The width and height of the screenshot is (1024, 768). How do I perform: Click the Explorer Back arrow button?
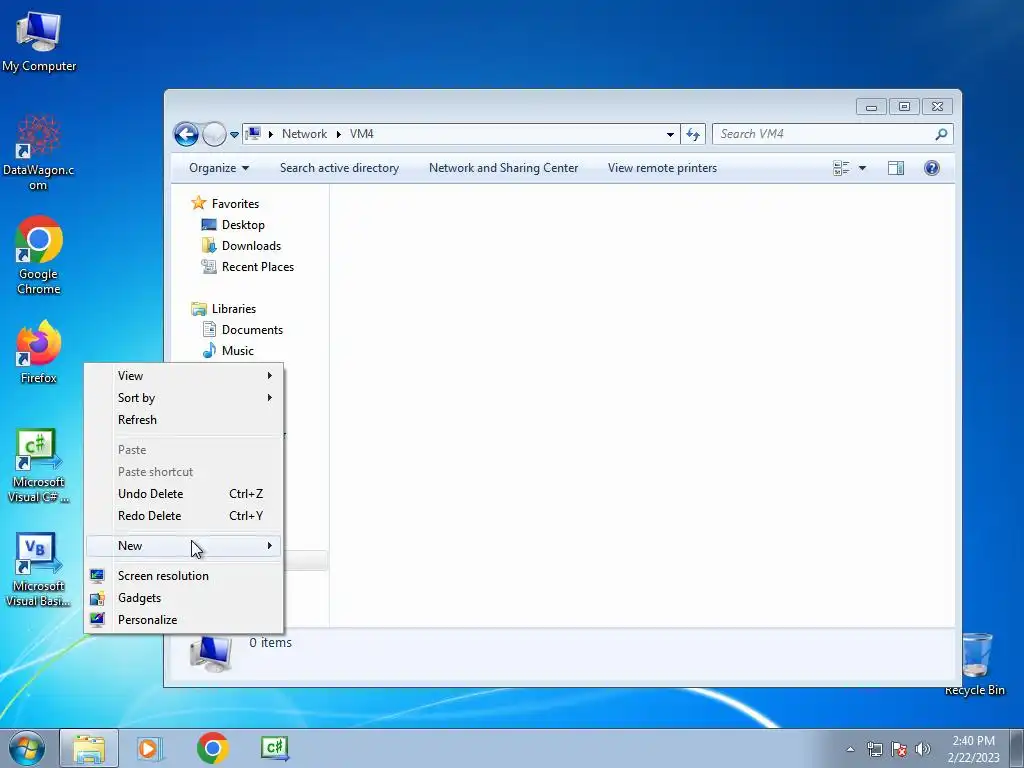186,135
